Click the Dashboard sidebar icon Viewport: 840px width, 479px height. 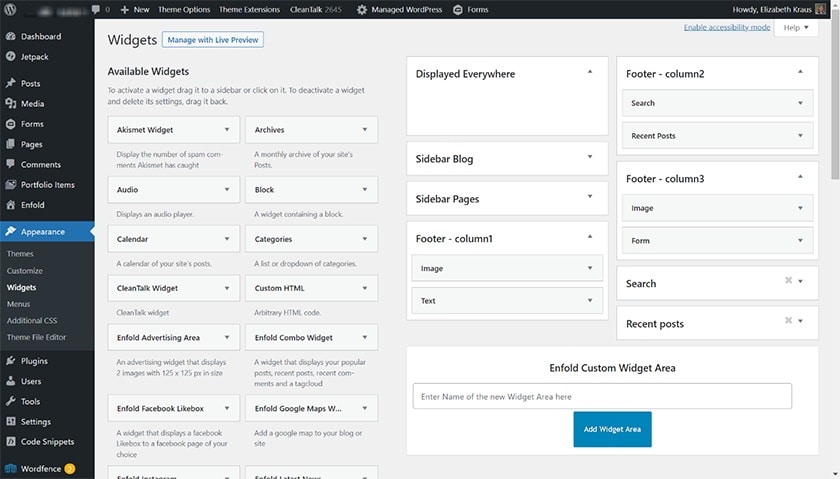coord(11,36)
